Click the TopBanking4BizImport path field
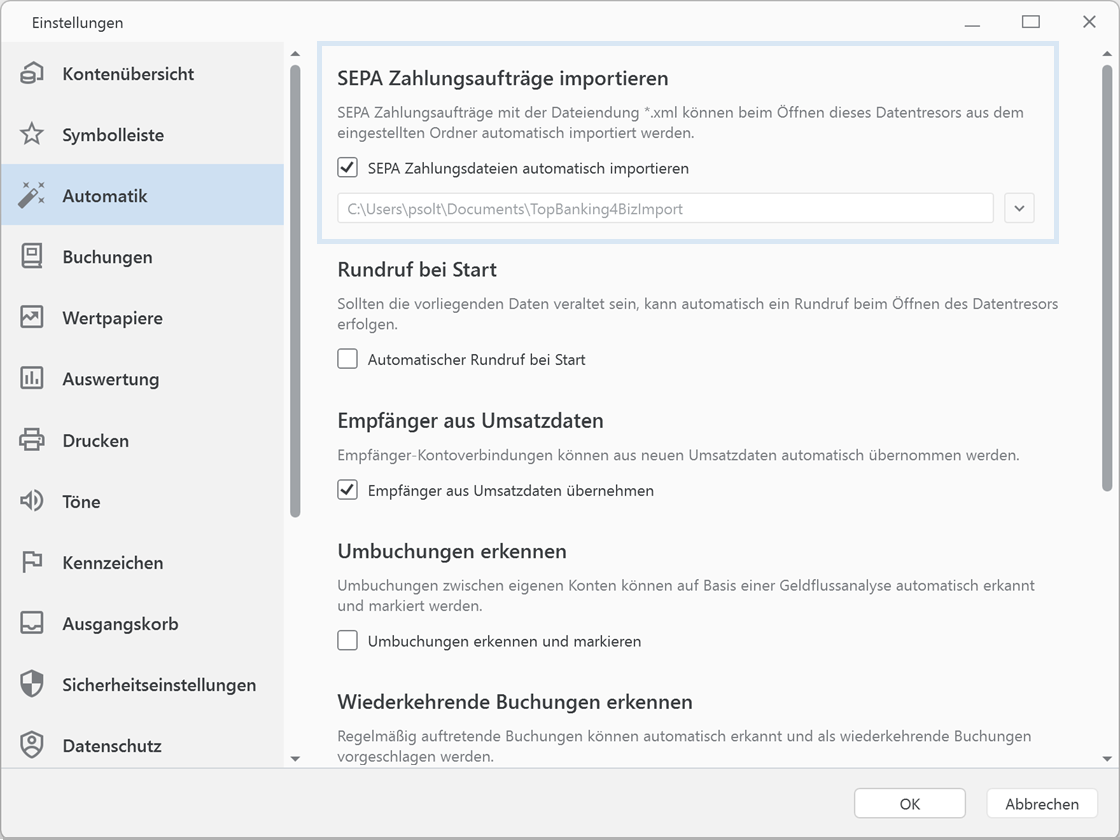The width and height of the screenshot is (1120, 840). 665,208
